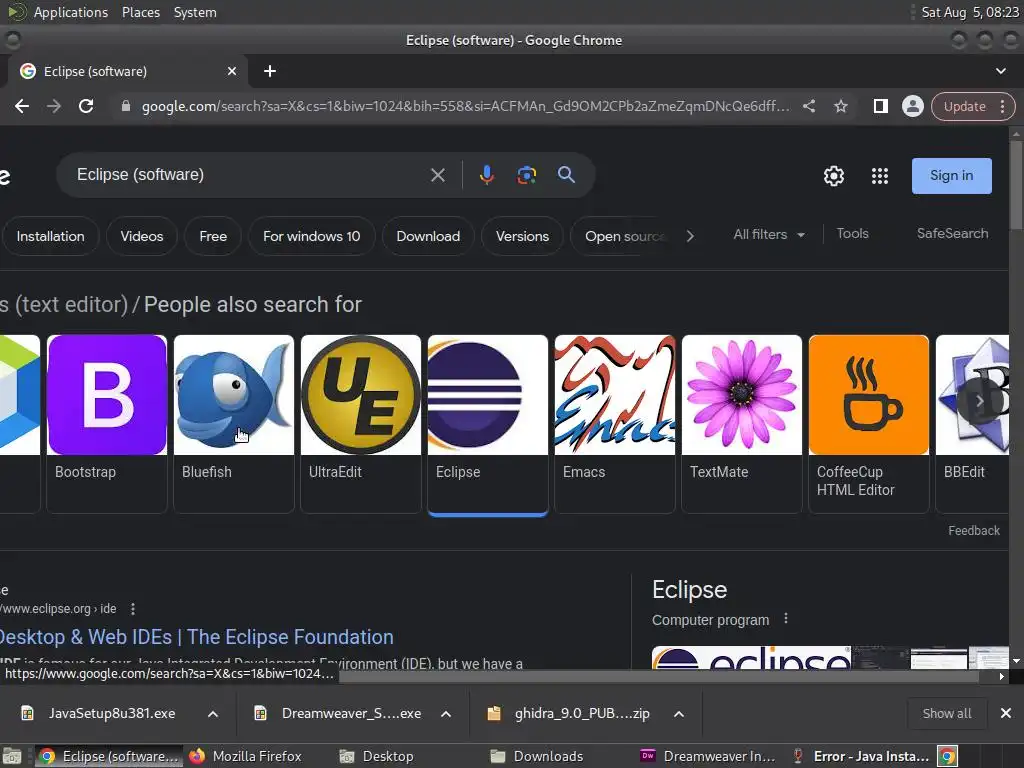Image resolution: width=1024 pixels, height=768 pixels.
Task: Select the Download filter chip
Action: click(428, 236)
